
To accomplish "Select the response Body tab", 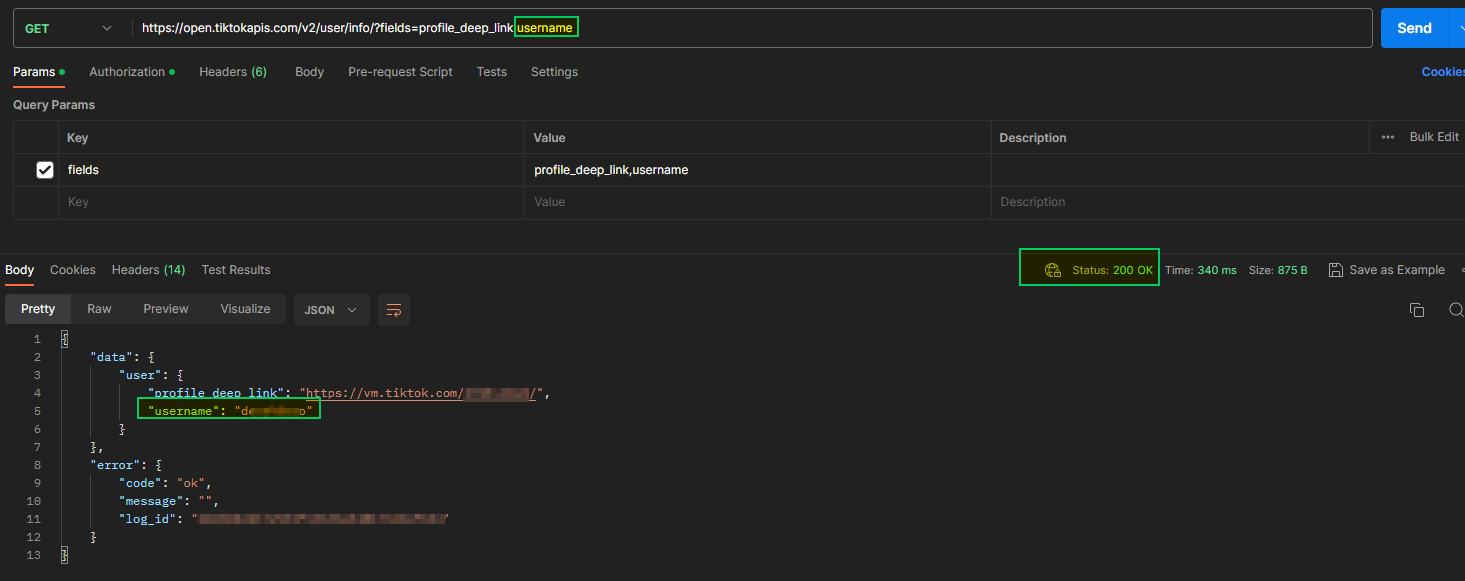I will point(19,270).
